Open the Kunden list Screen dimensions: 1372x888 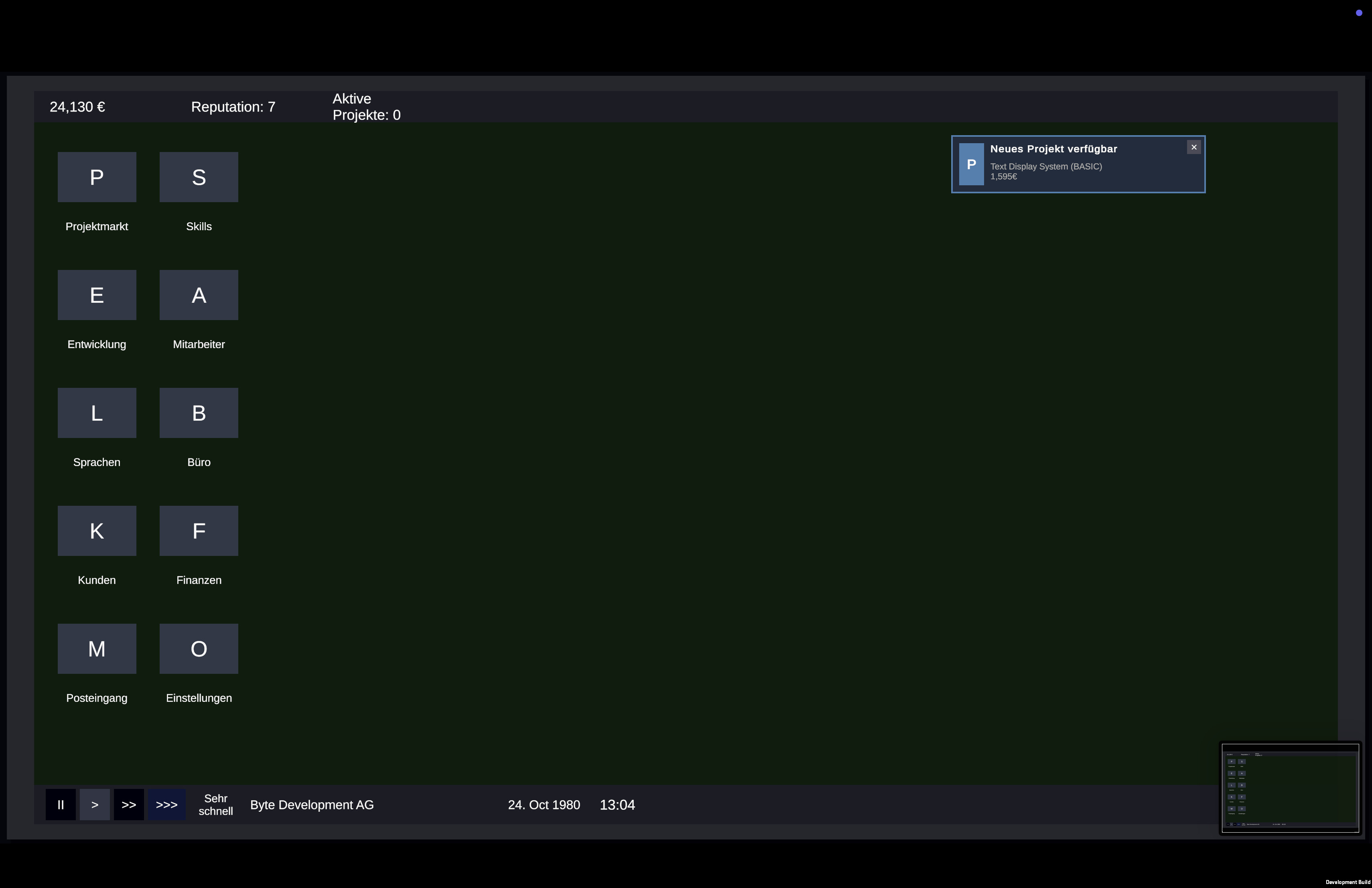(96, 531)
